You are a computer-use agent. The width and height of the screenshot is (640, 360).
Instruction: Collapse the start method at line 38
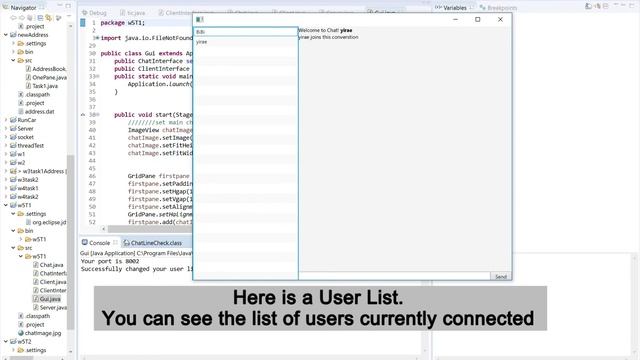[97, 115]
